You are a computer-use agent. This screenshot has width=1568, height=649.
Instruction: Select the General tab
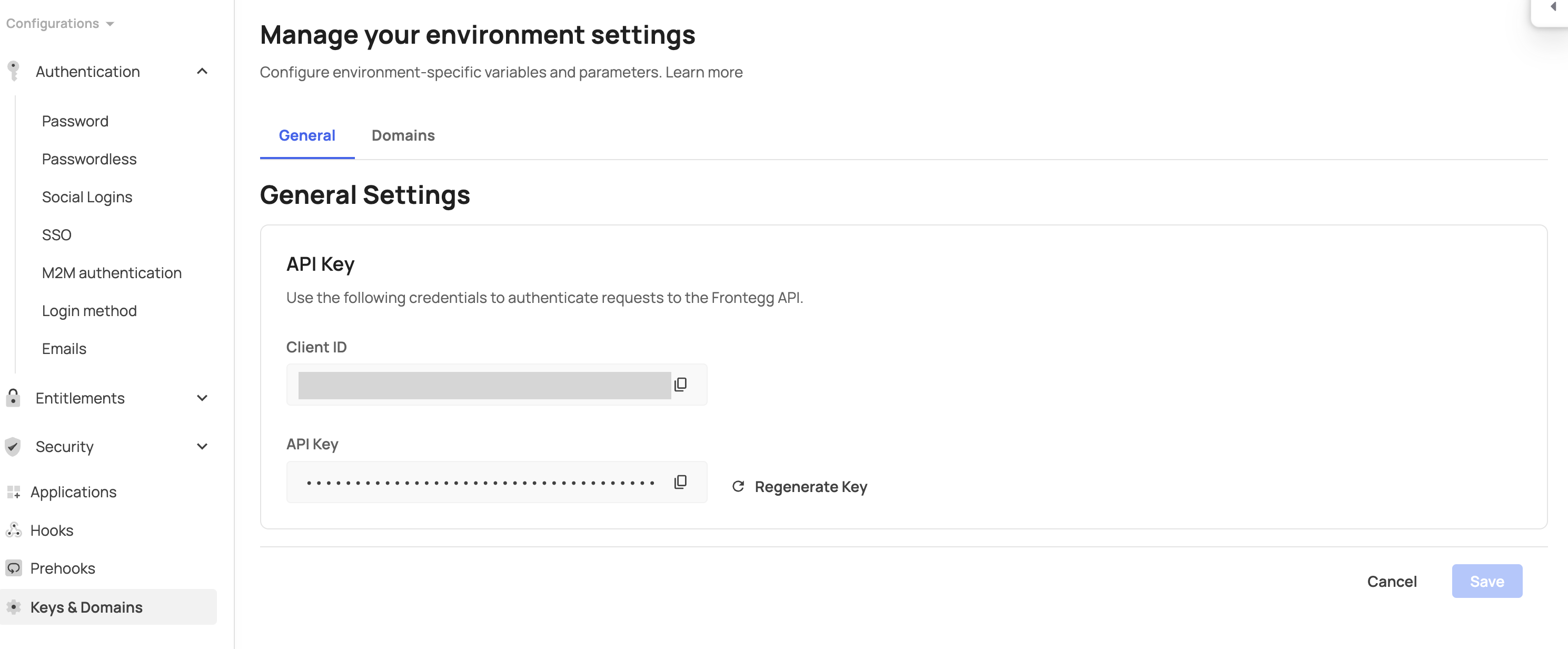(x=307, y=135)
